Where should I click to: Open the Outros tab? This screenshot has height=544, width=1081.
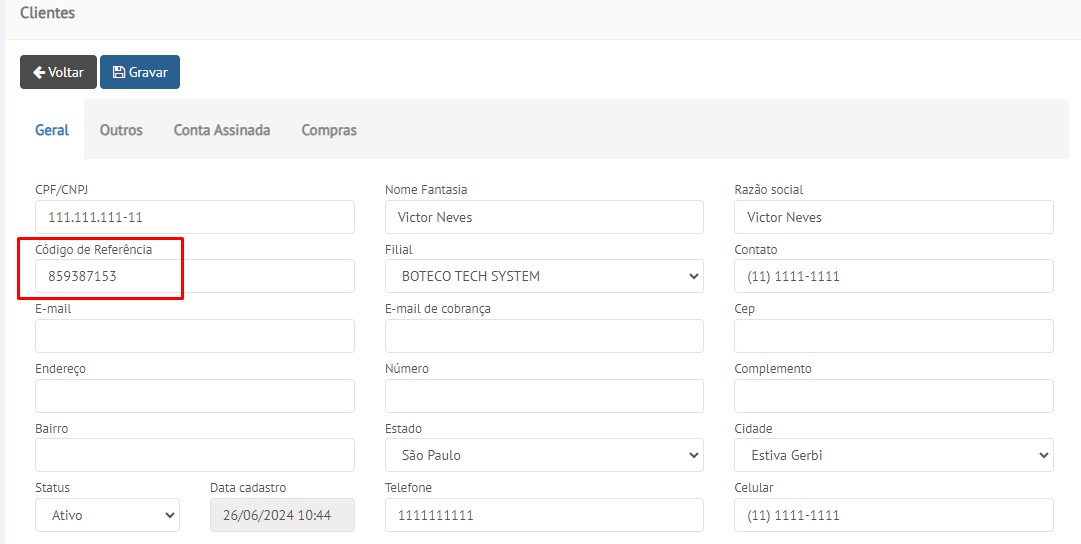(x=121, y=130)
